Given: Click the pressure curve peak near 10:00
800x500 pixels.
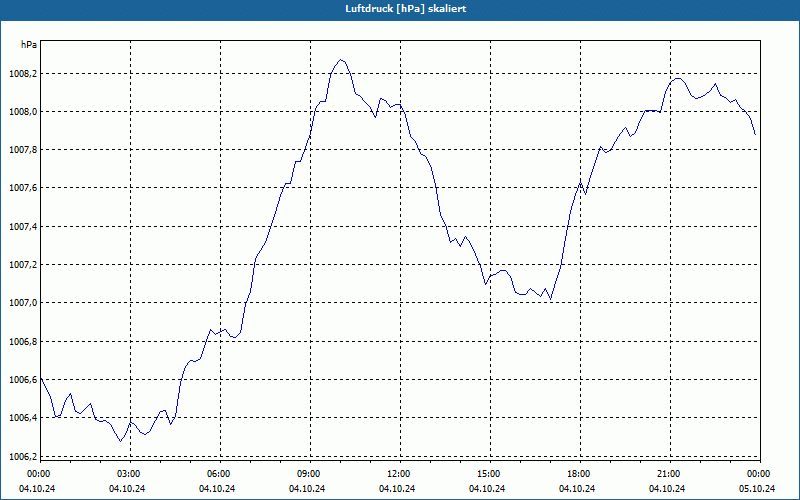Looking at the screenshot, I should tap(341, 60).
